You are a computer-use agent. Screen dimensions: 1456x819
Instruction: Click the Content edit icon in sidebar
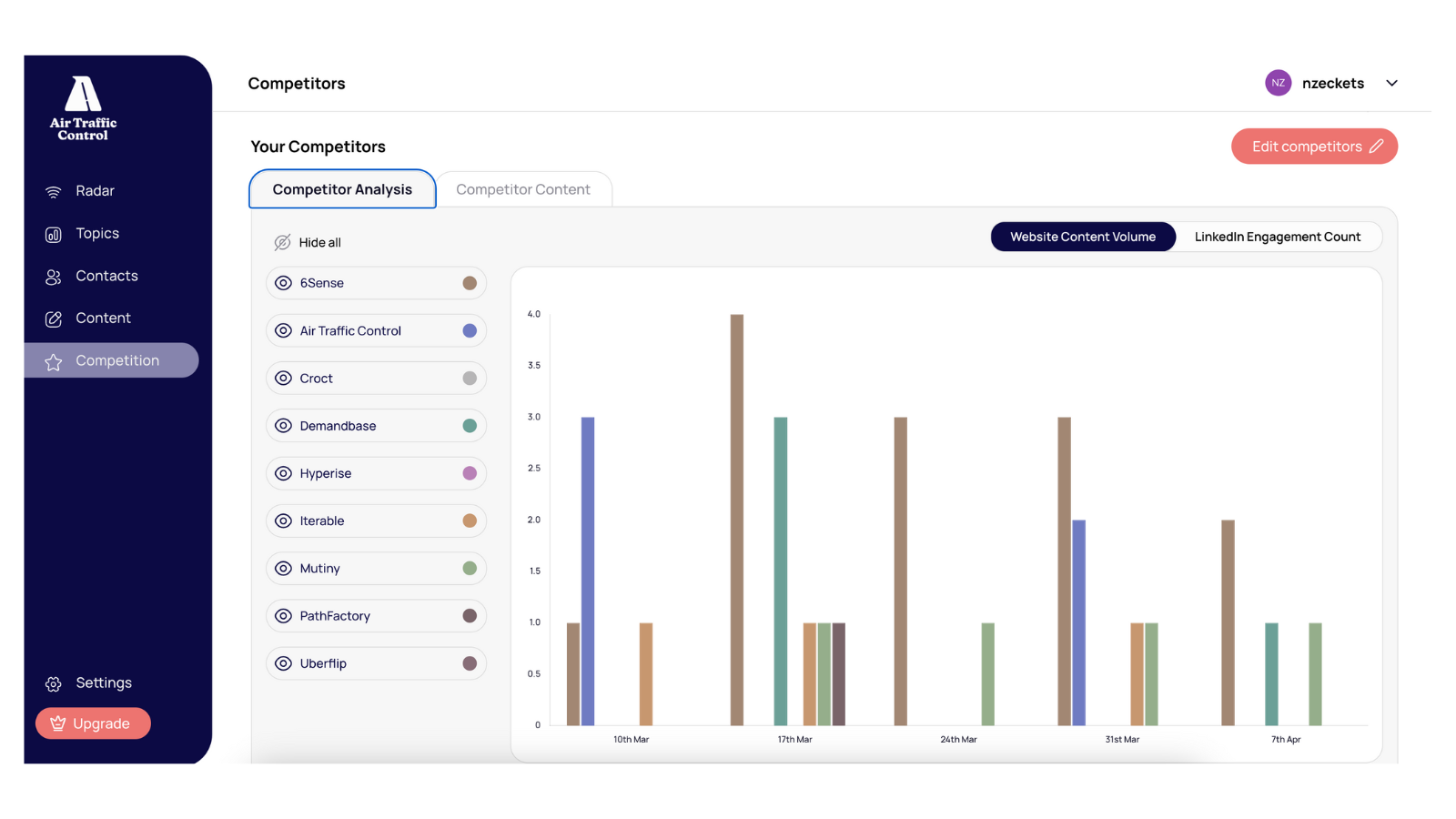[x=54, y=318]
